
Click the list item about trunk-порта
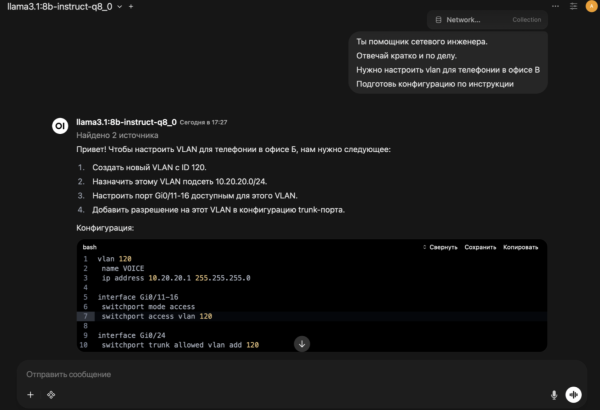pos(218,210)
